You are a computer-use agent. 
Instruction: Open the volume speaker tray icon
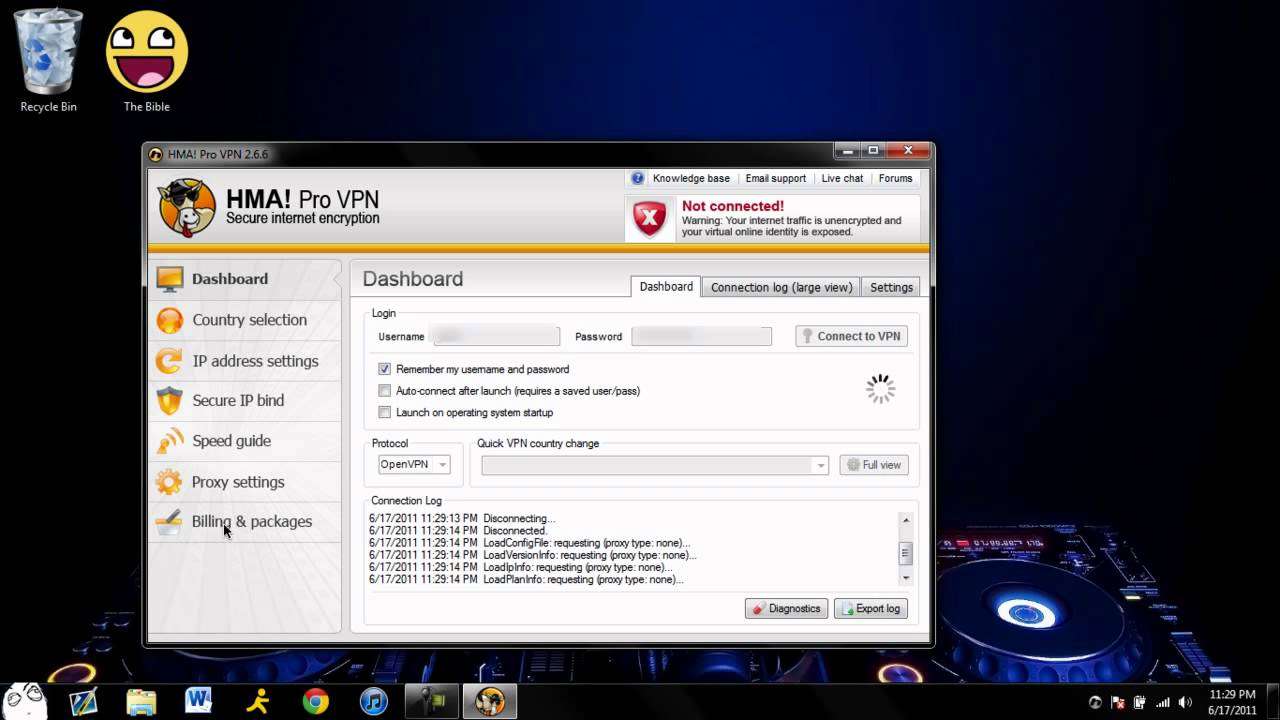click(1185, 702)
